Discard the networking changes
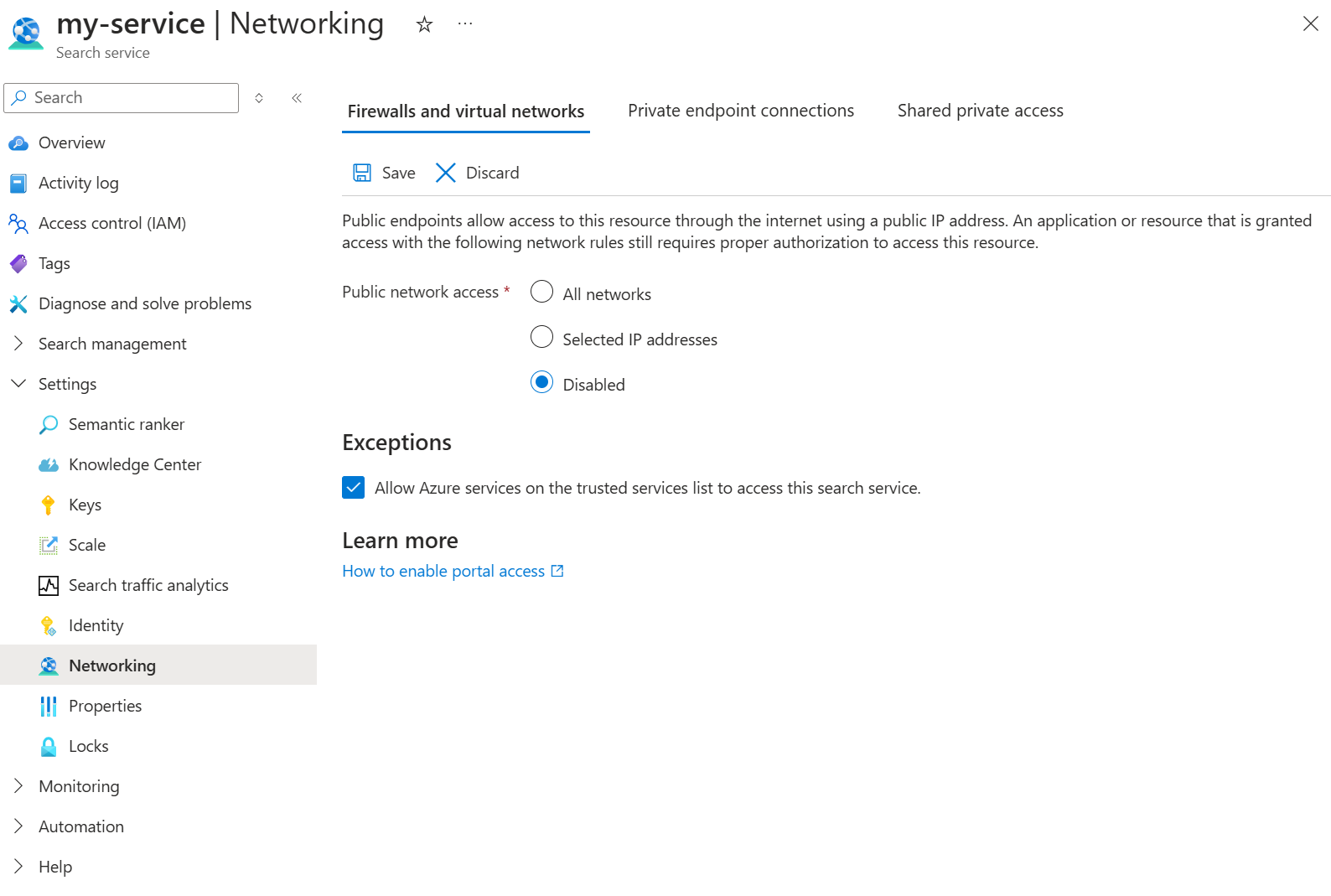The image size is (1331, 896). click(478, 173)
